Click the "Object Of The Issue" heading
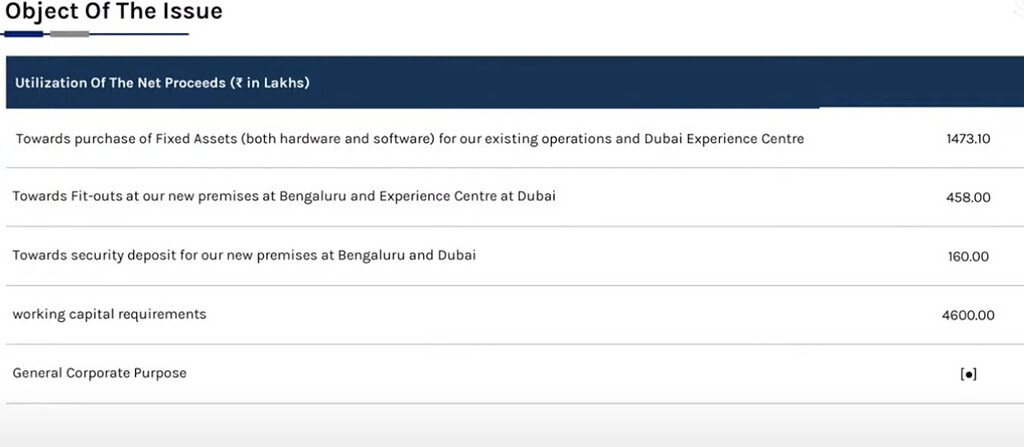The height and width of the screenshot is (447, 1024). coord(114,12)
